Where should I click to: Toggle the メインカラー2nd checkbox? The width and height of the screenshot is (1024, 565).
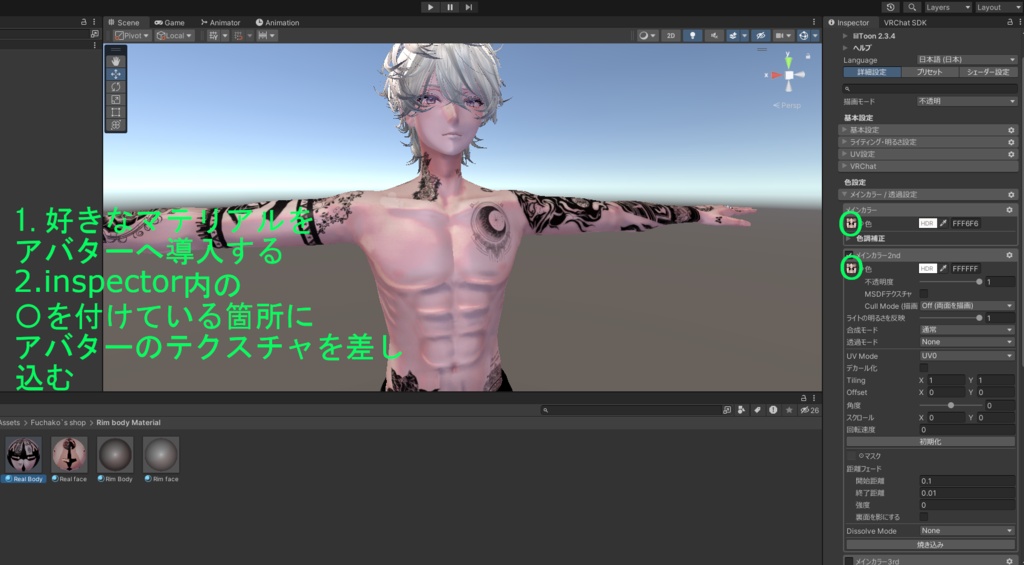849,255
